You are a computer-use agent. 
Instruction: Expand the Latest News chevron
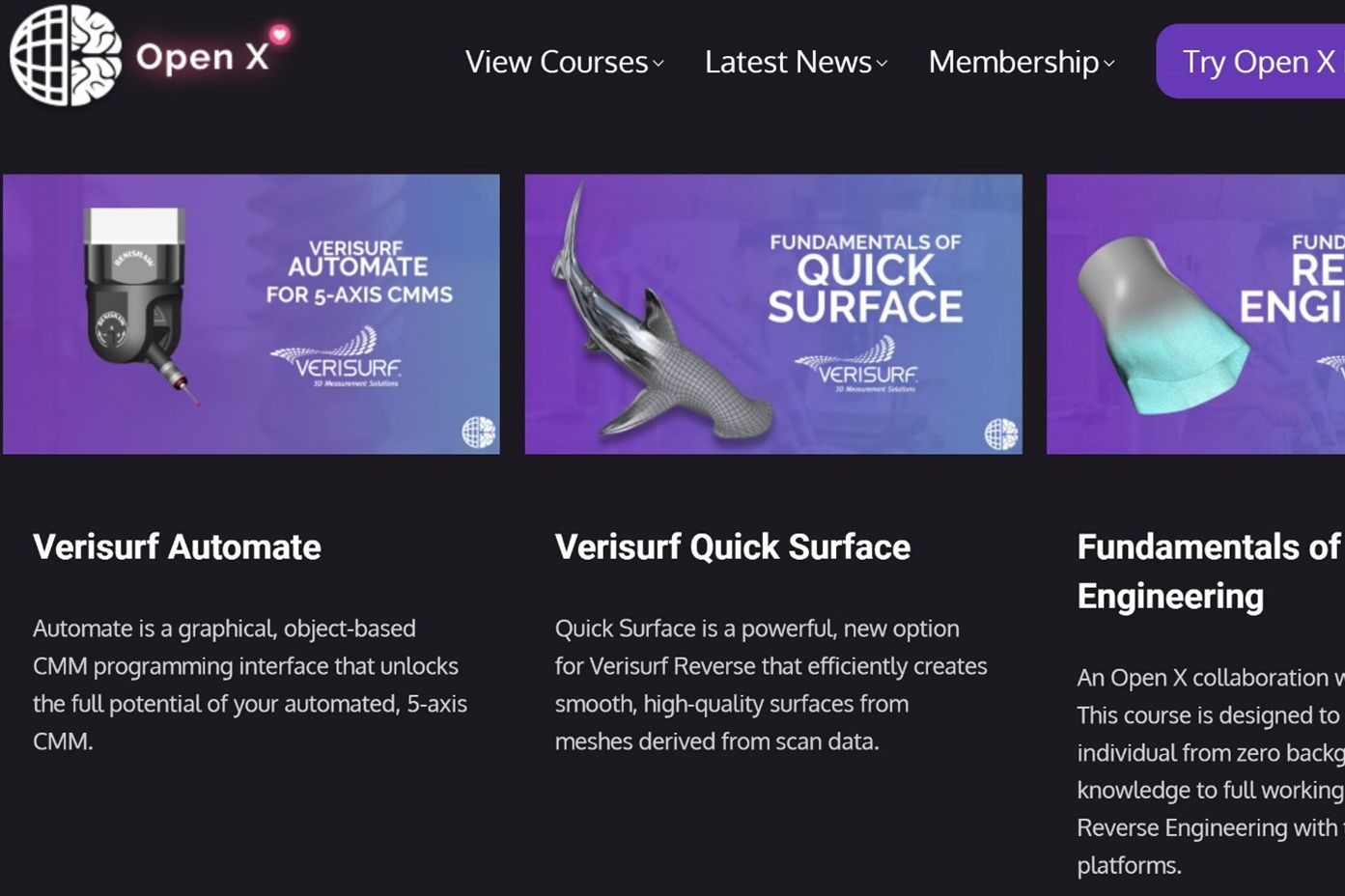point(882,64)
